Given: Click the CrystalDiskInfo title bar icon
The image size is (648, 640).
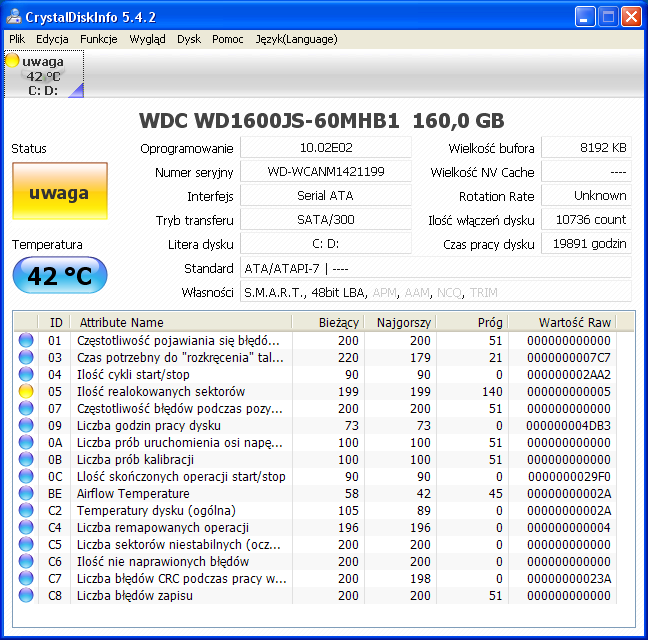Looking at the screenshot, I should (14, 16).
